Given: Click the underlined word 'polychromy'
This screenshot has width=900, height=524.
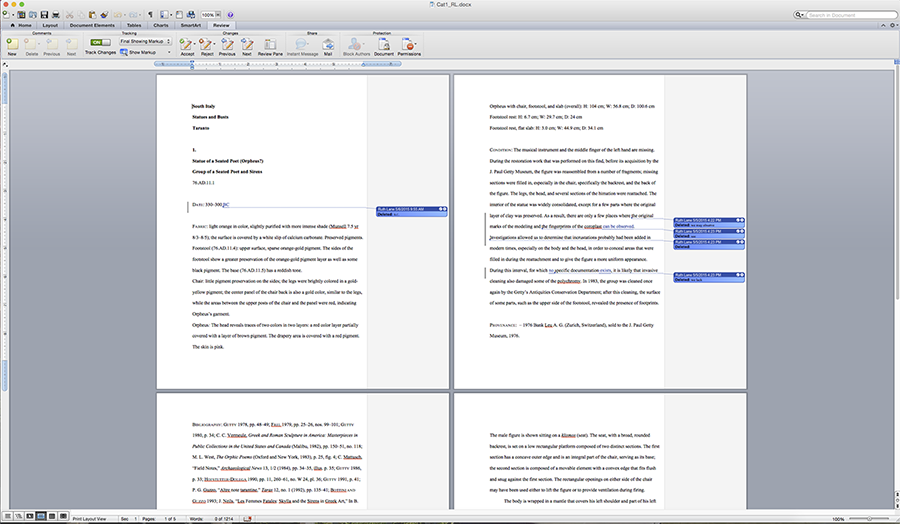Looking at the screenshot, I should (x=568, y=281).
